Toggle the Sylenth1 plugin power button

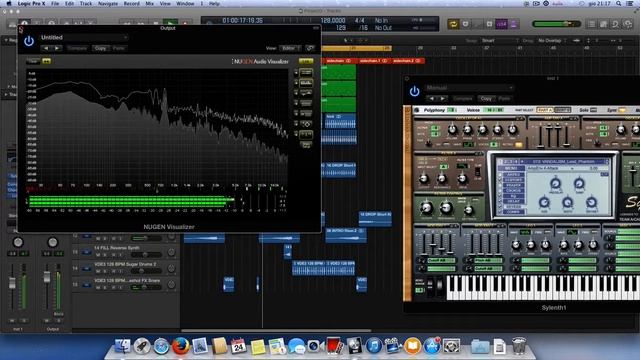(414, 91)
